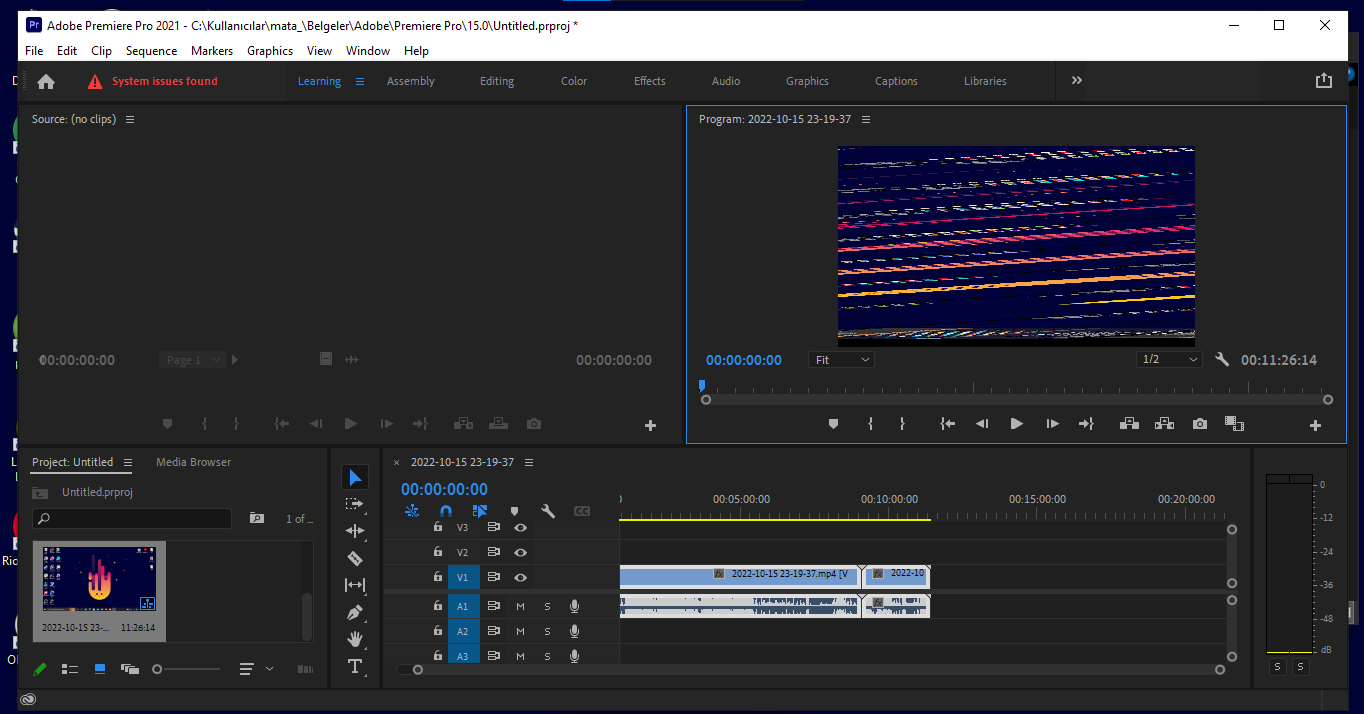Select the Hand tool

[x=355, y=639]
